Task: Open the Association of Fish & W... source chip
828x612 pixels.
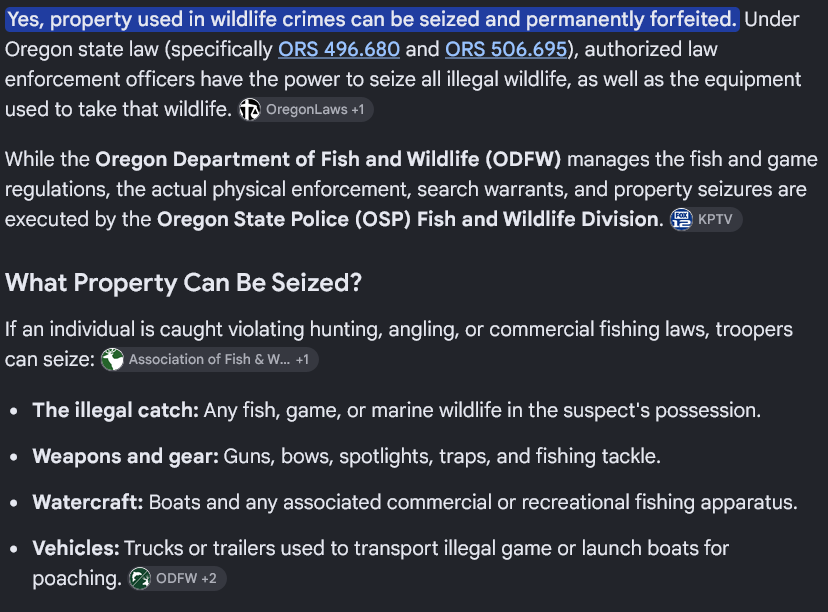Action: coord(209,360)
